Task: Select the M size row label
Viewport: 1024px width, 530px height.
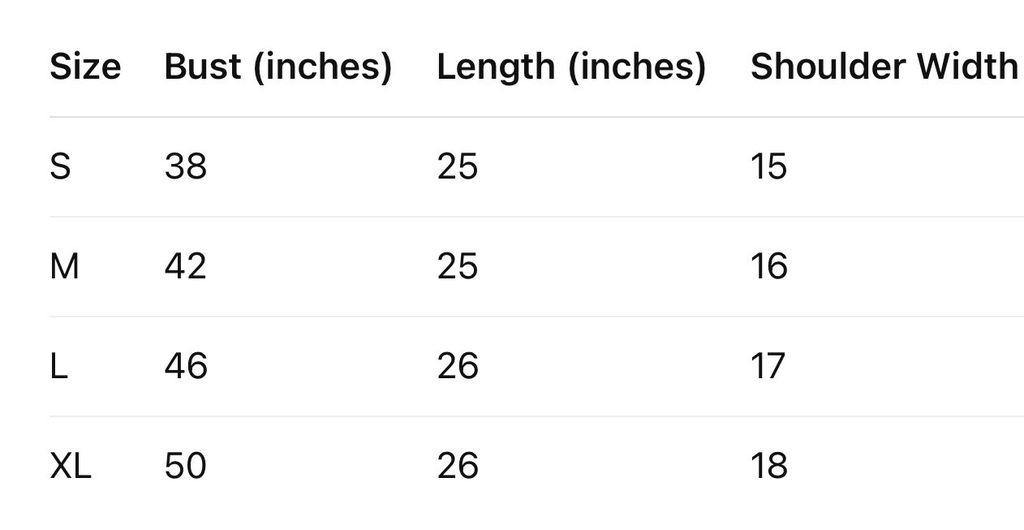Action: tap(64, 266)
